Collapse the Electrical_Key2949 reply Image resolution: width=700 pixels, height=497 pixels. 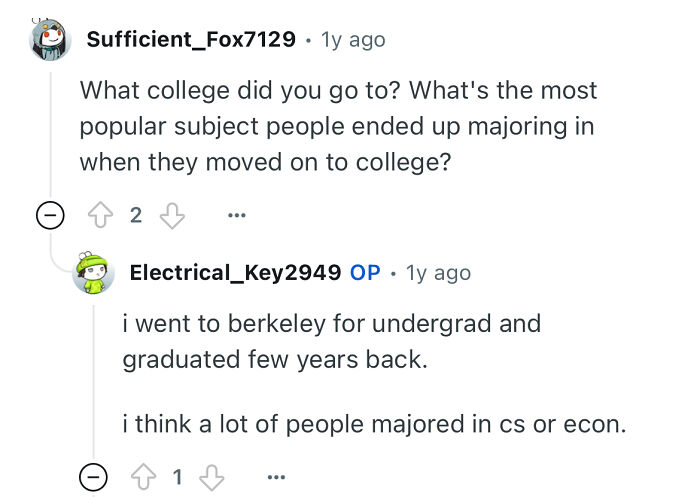pos(93,478)
